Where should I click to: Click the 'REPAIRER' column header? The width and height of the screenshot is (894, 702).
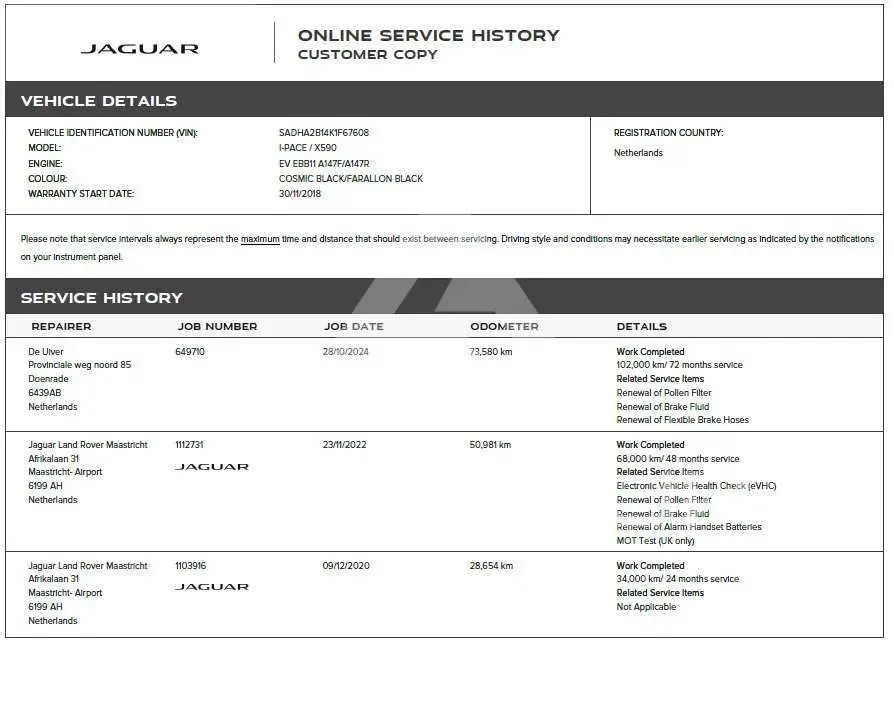61,327
